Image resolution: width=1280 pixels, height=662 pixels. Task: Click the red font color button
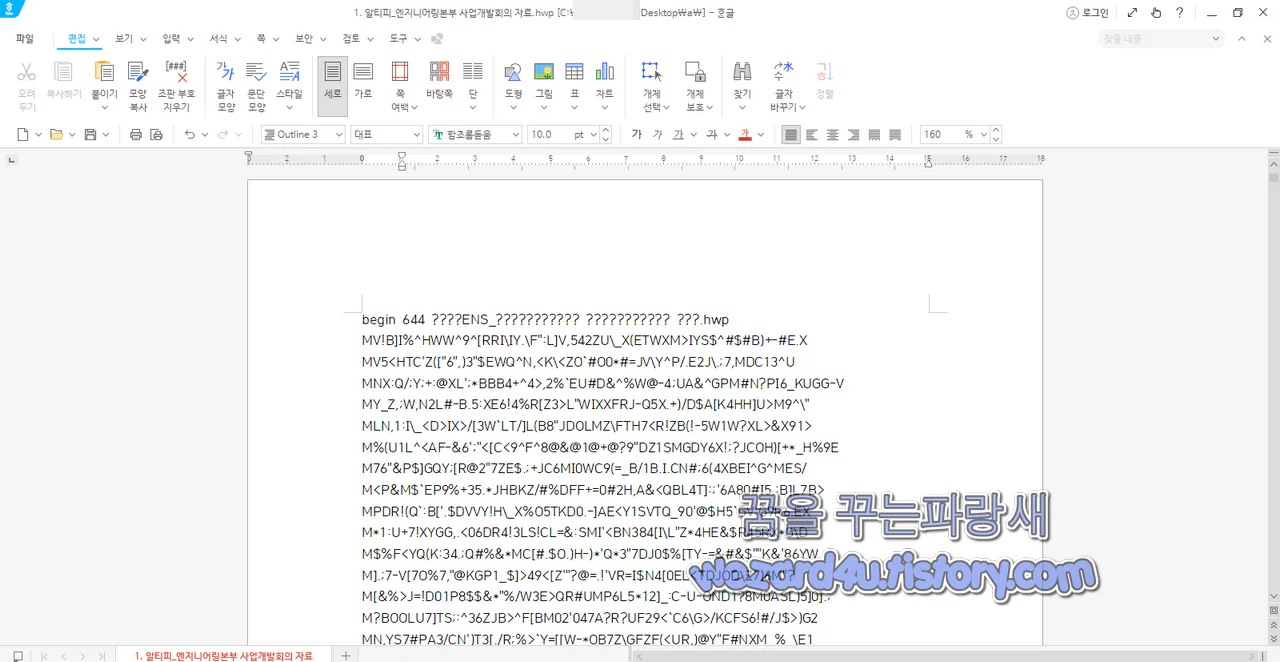(x=744, y=134)
